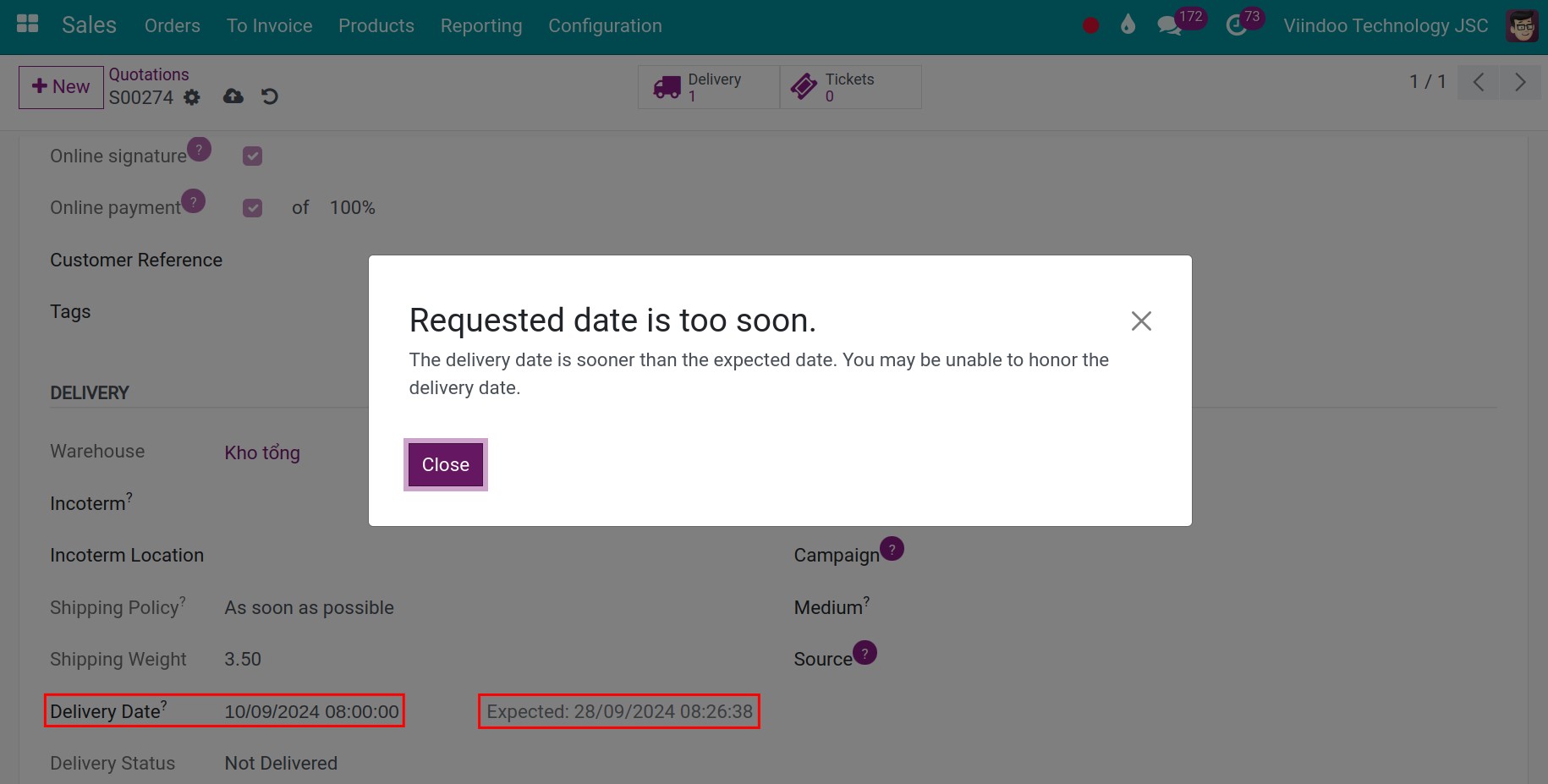Screen dimensions: 1548x784
Task: Open the Delivery smart button with truck icon
Action: [709, 87]
